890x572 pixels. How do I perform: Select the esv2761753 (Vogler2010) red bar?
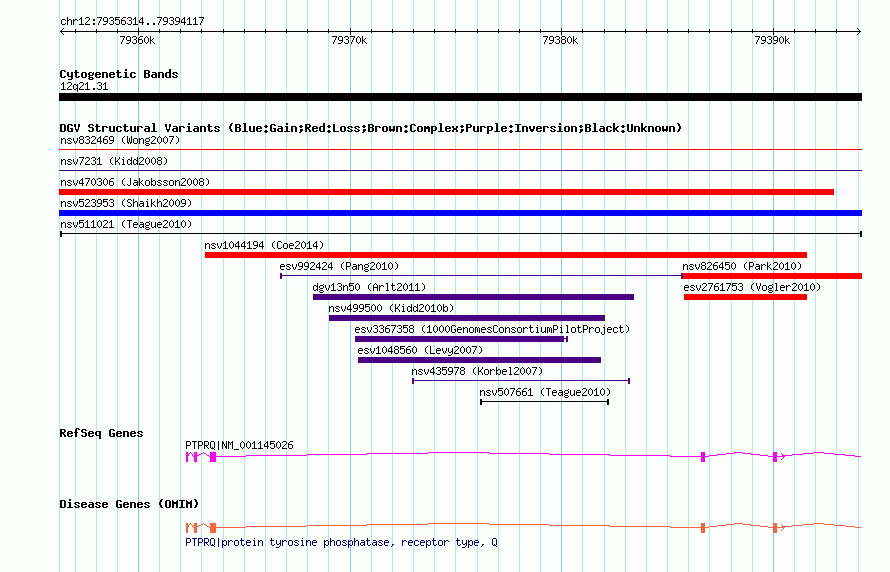[x=745, y=297]
